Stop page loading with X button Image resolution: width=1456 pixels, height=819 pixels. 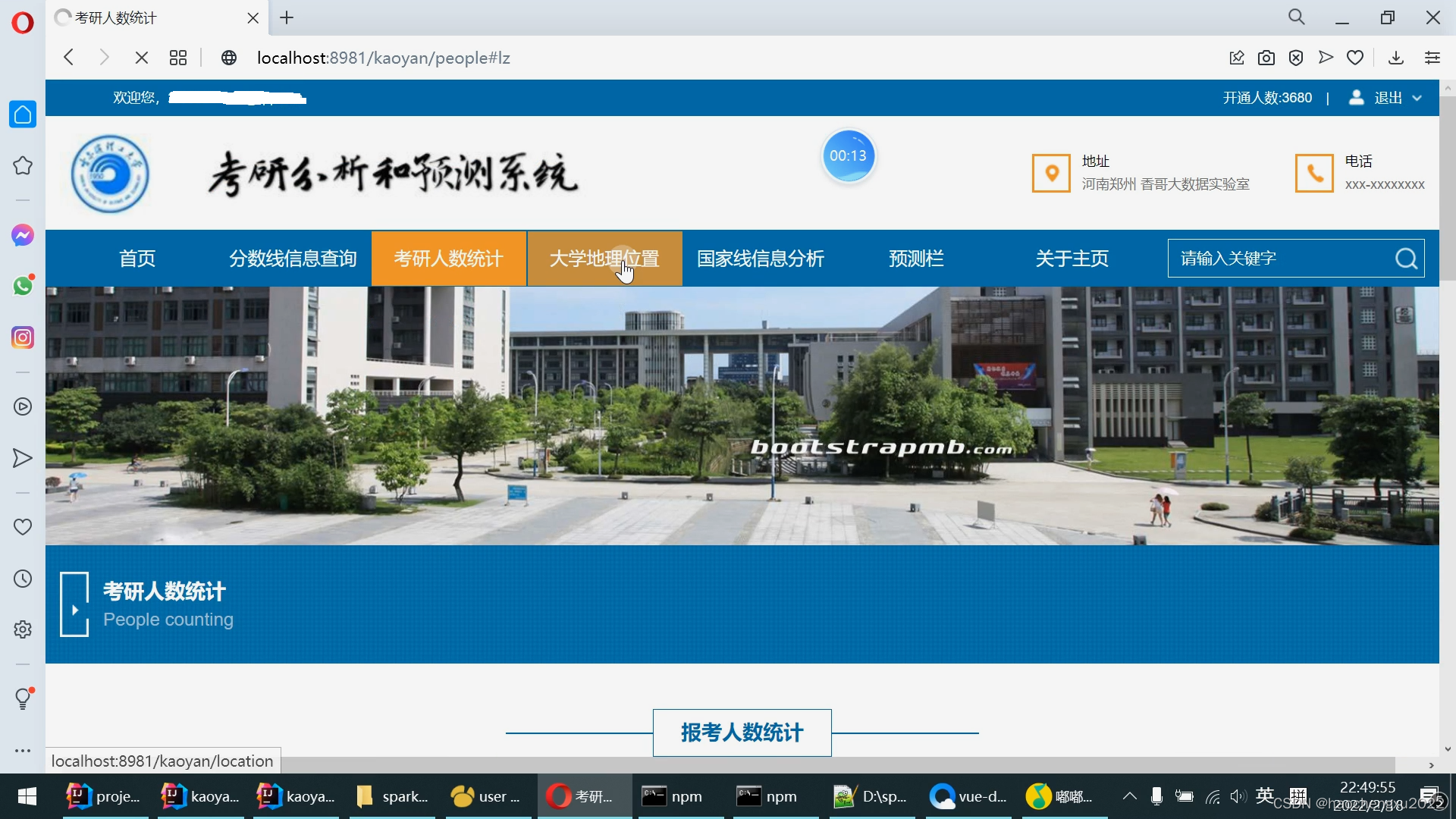pos(142,58)
